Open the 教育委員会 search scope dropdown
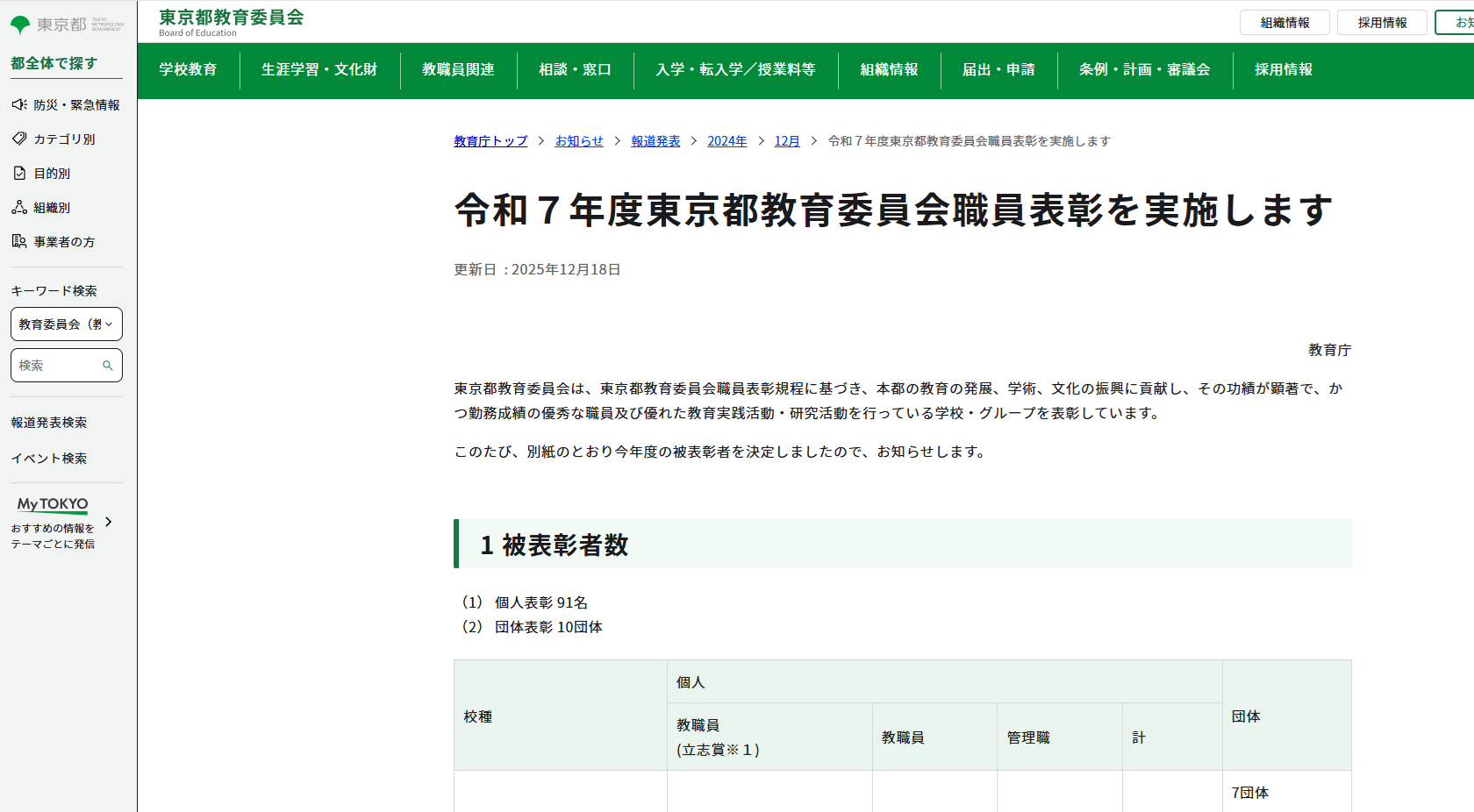Screen dimensions: 1474x812 click(x=67, y=324)
